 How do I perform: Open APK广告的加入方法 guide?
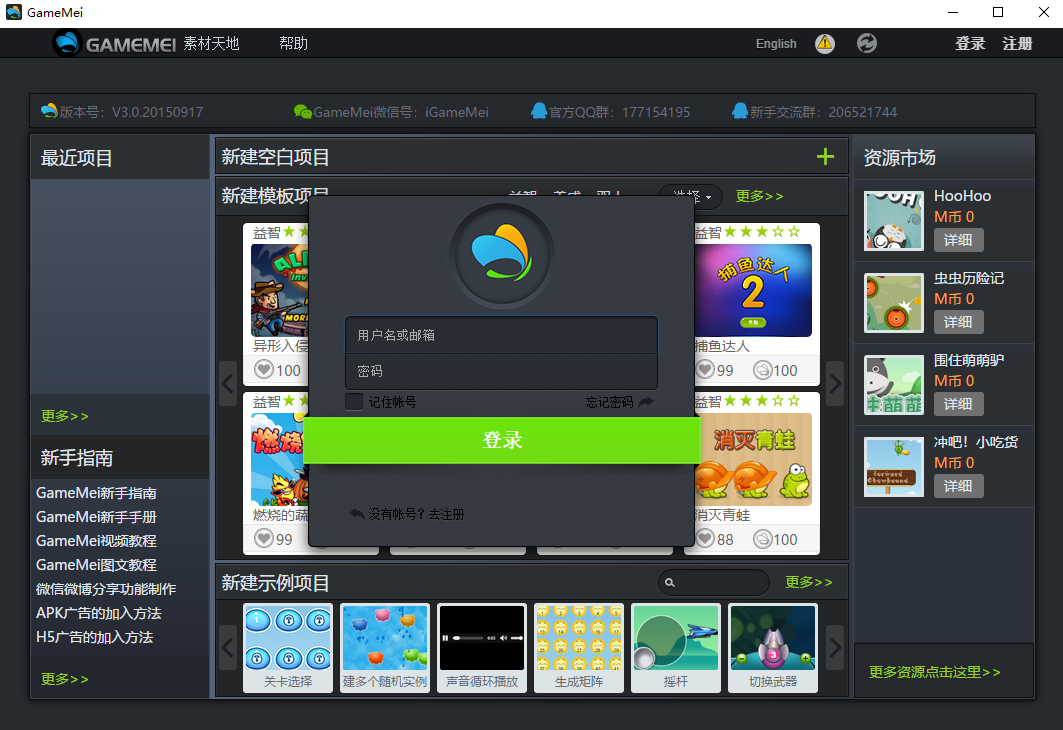point(98,613)
